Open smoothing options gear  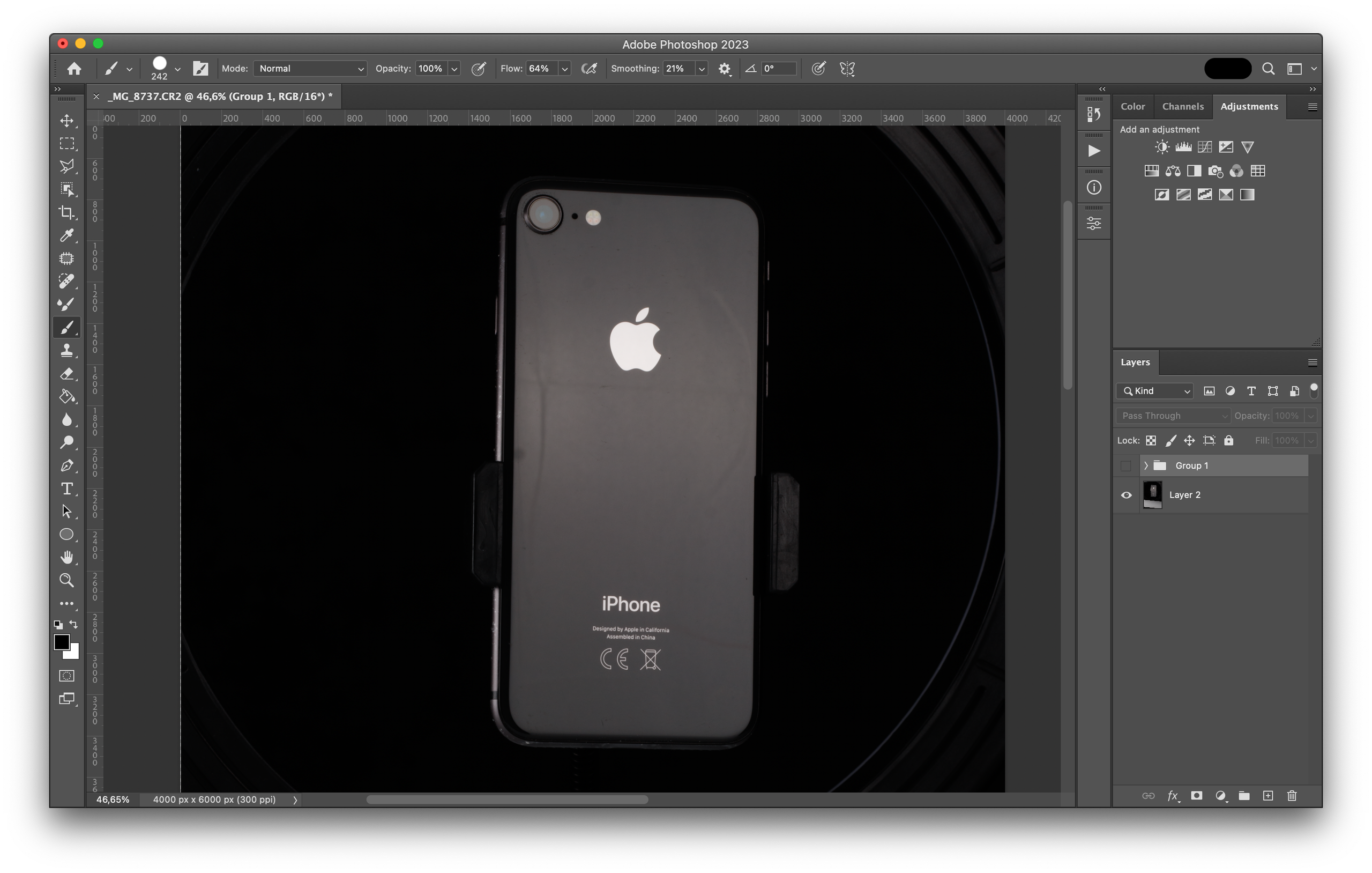point(724,69)
